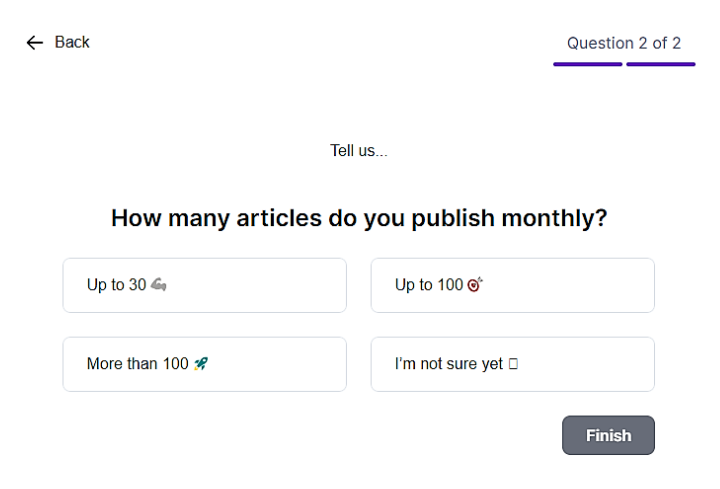720x489 pixels.
Task: Click the More than 100 text label
Action: point(137,364)
